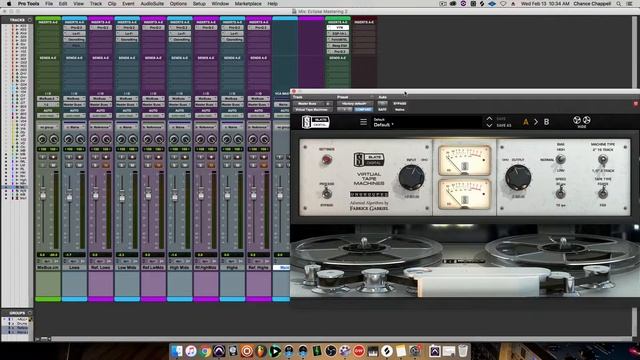The image size is (640, 360).
Task: Mute the Highs track
Action: [238, 165]
